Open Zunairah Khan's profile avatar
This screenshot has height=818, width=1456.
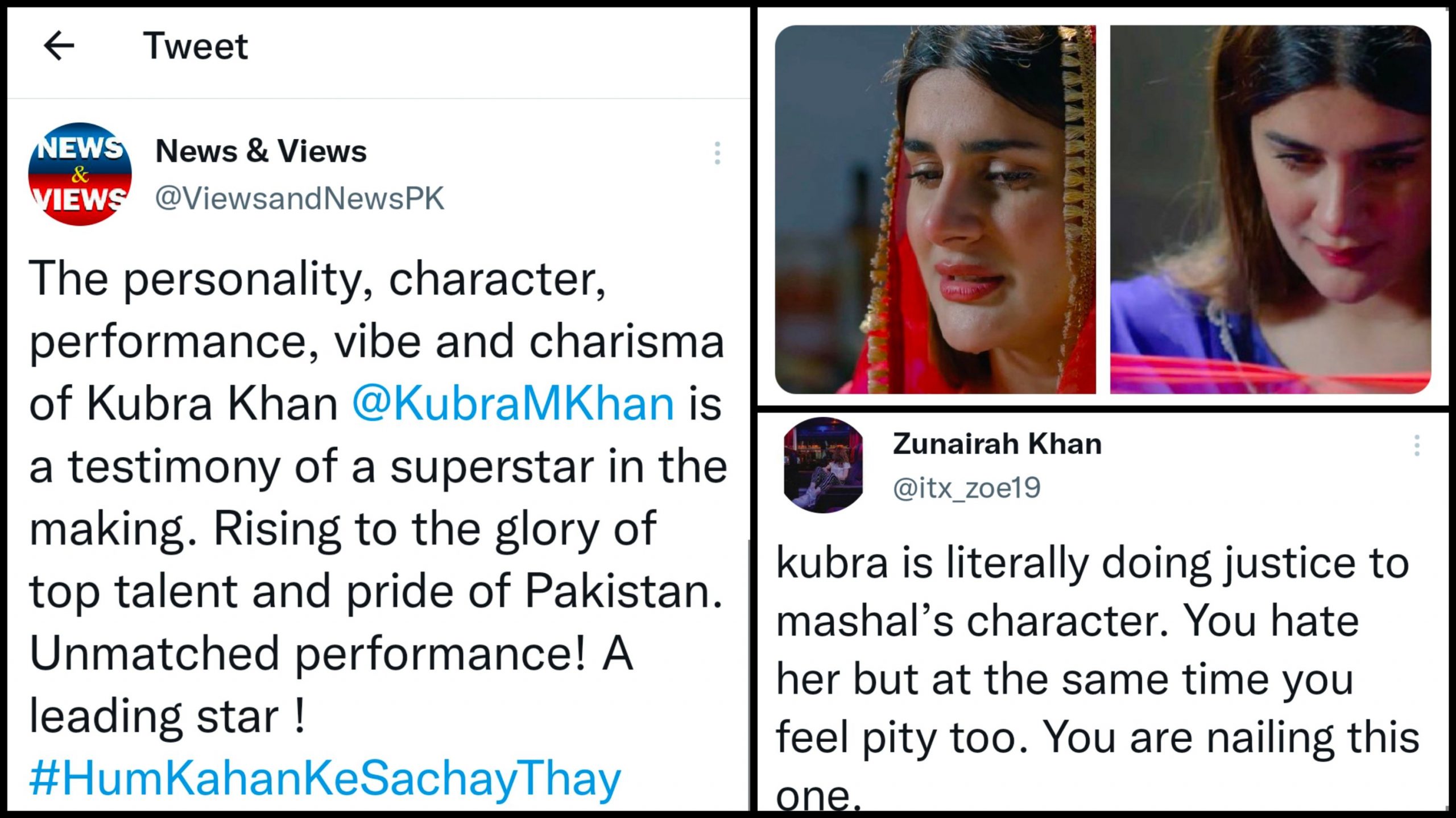823,465
